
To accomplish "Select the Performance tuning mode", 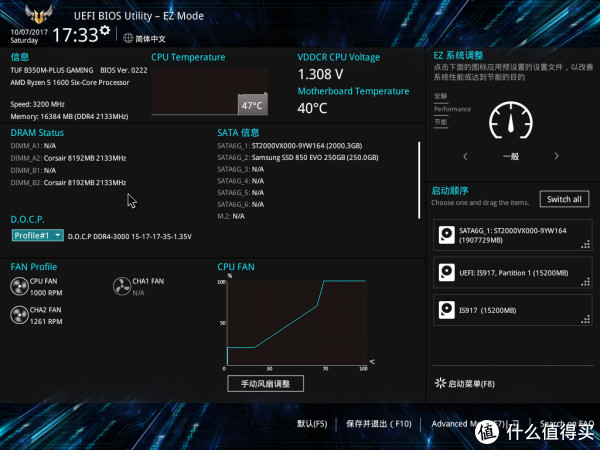I will (x=452, y=109).
